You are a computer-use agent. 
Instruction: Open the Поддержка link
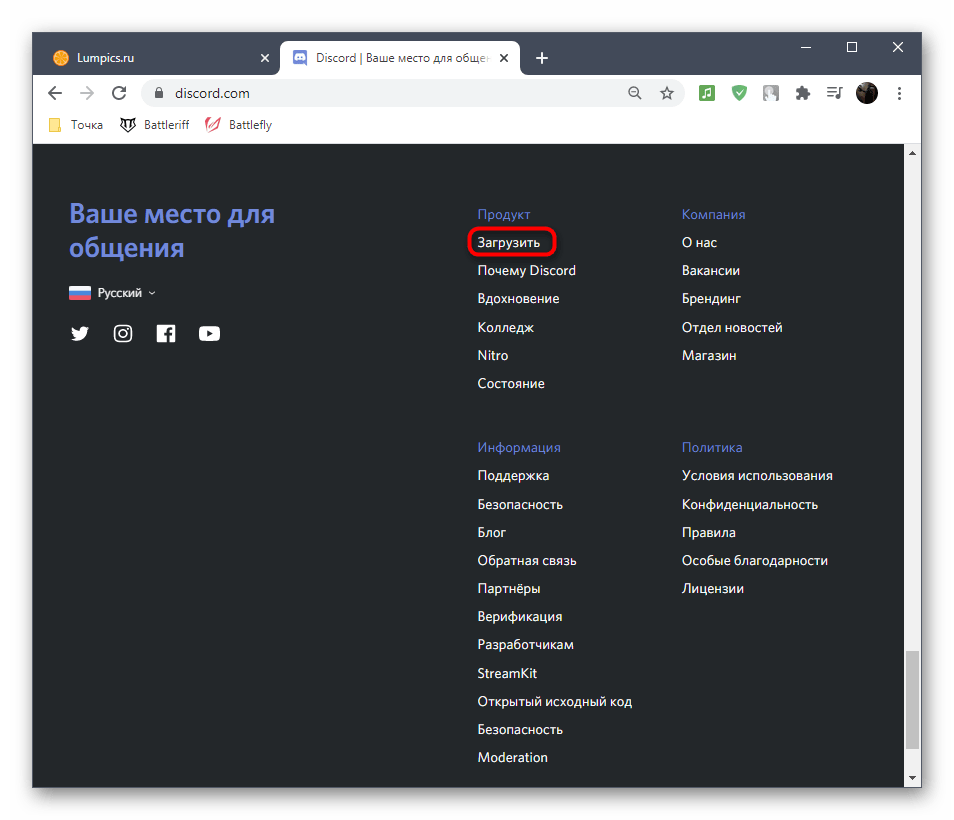tap(513, 476)
